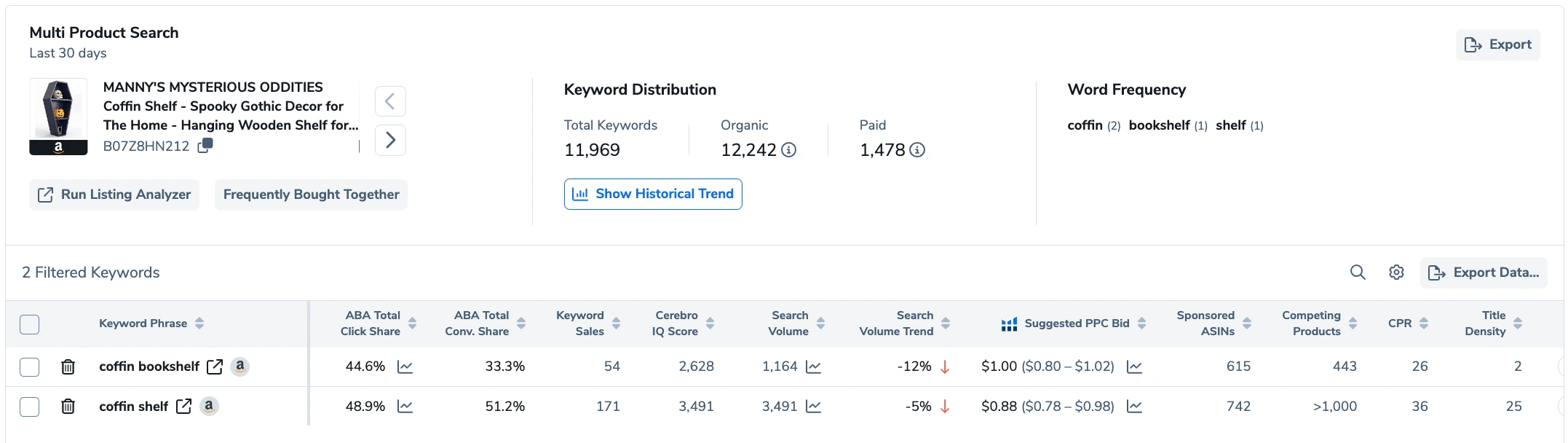Check the coffin bookshelf row checkbox
This screenshot has height=443, width=1568.
30,366
